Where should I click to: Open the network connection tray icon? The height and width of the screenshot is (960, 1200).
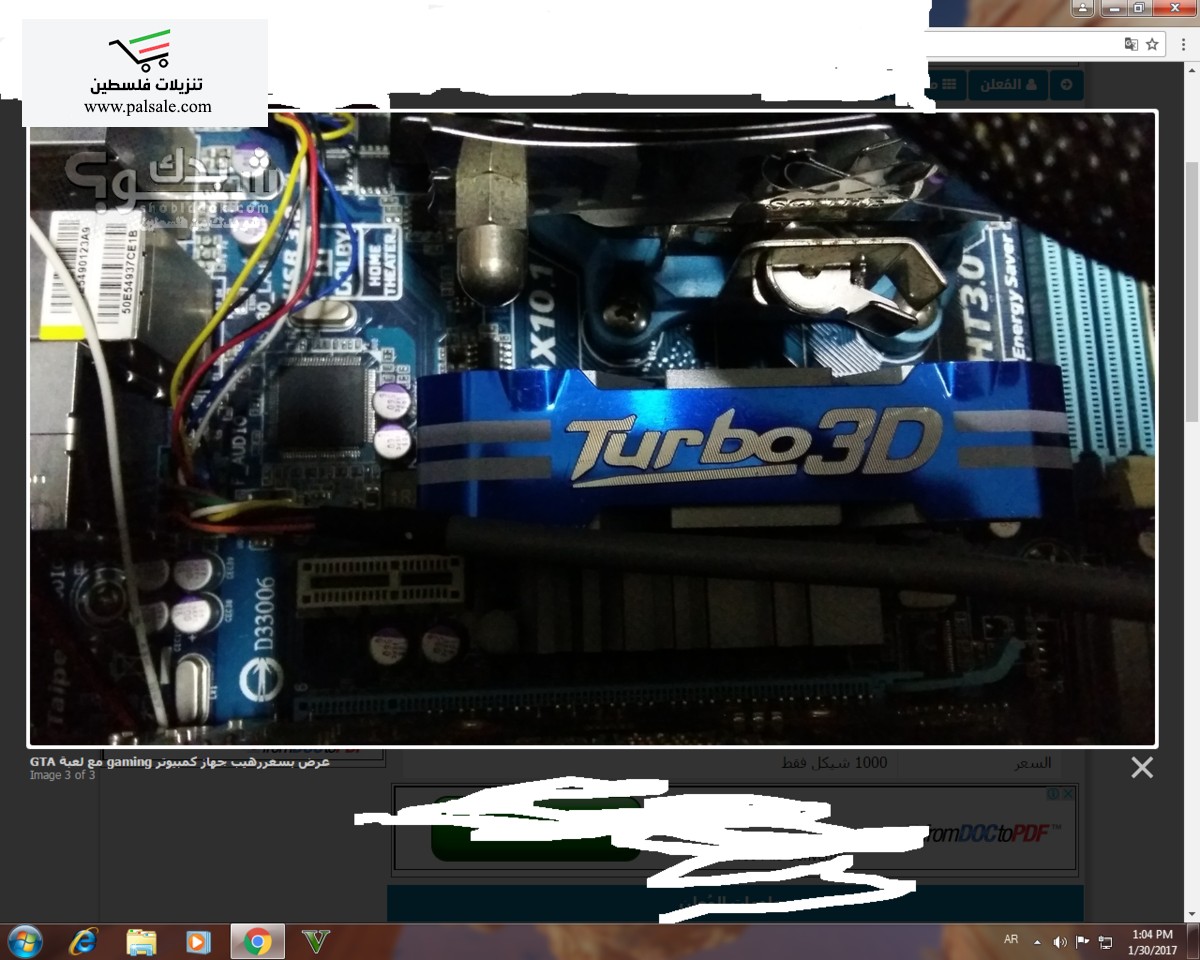point(1105,942)
